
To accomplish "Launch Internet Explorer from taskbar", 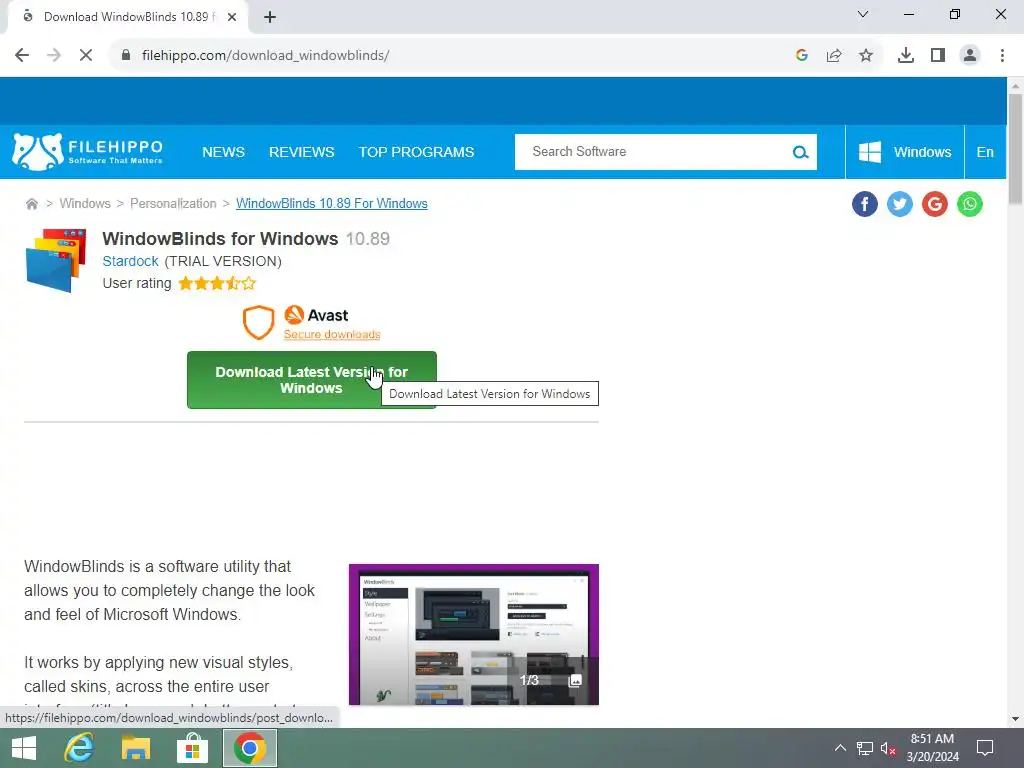I will click(79, 748).
